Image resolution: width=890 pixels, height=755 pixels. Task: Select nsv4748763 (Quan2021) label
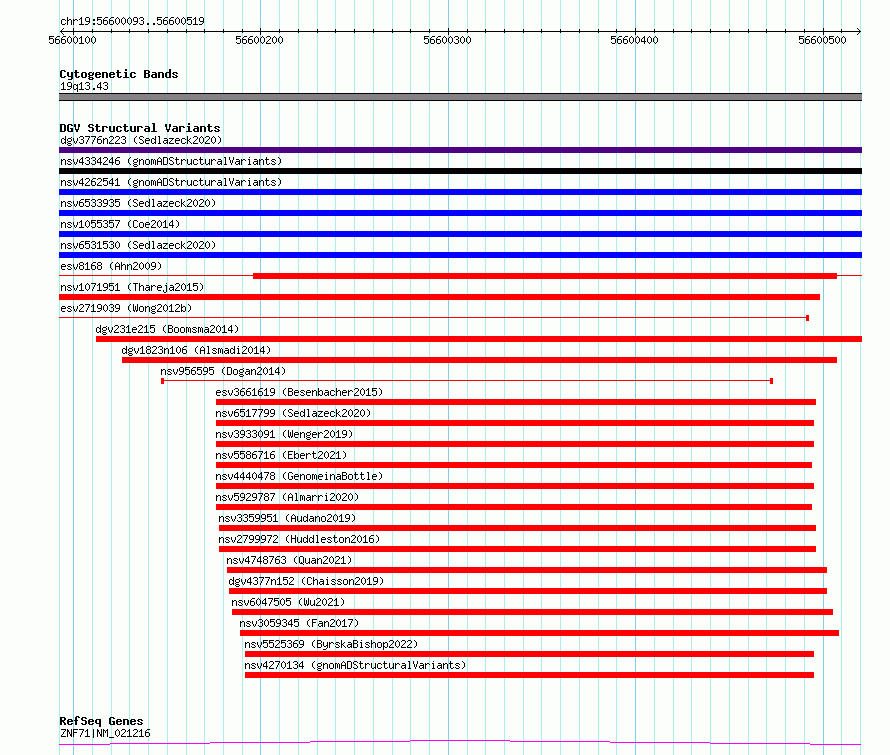click(x=289, y=560)
